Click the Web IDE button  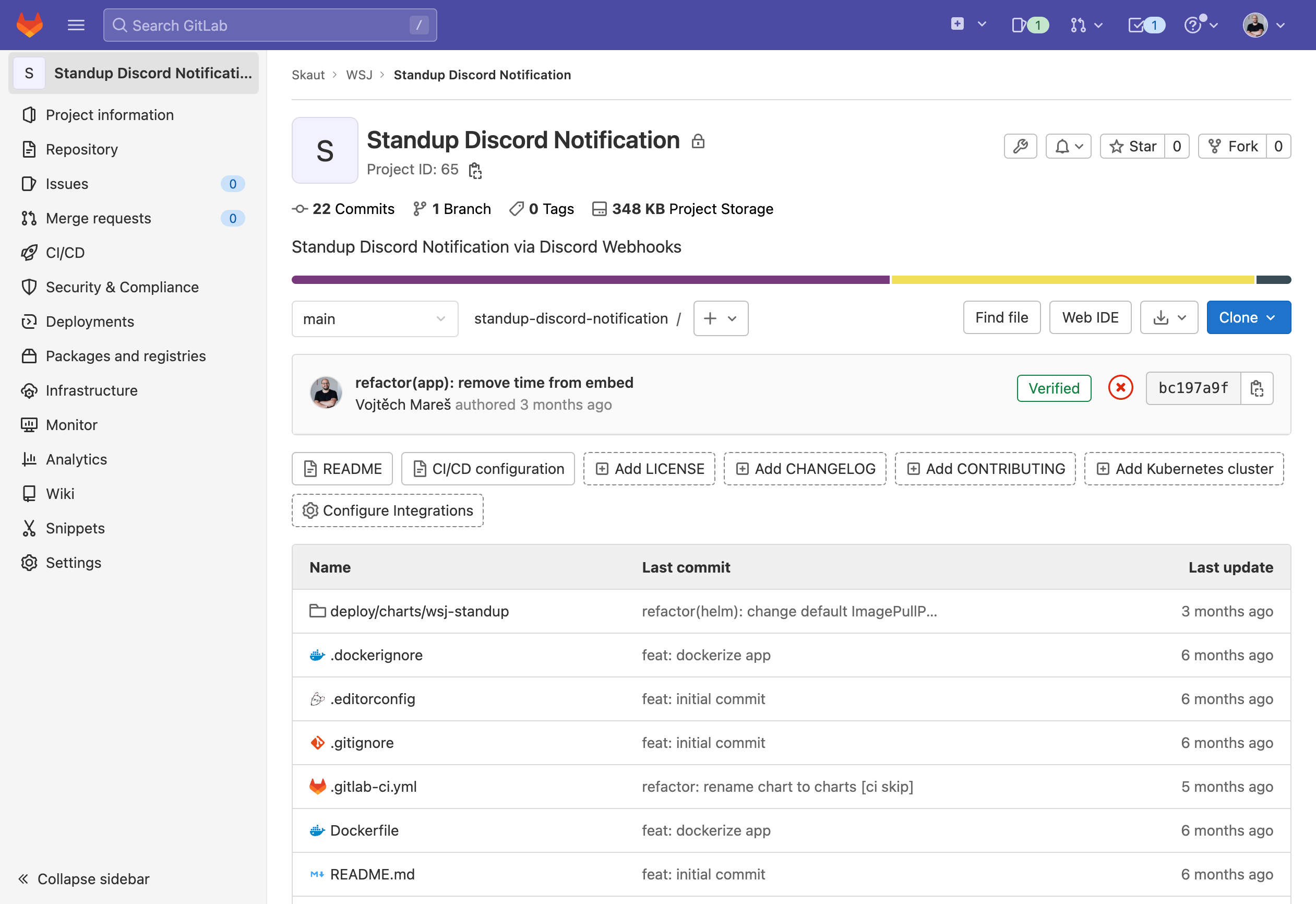coord(1090,318)
